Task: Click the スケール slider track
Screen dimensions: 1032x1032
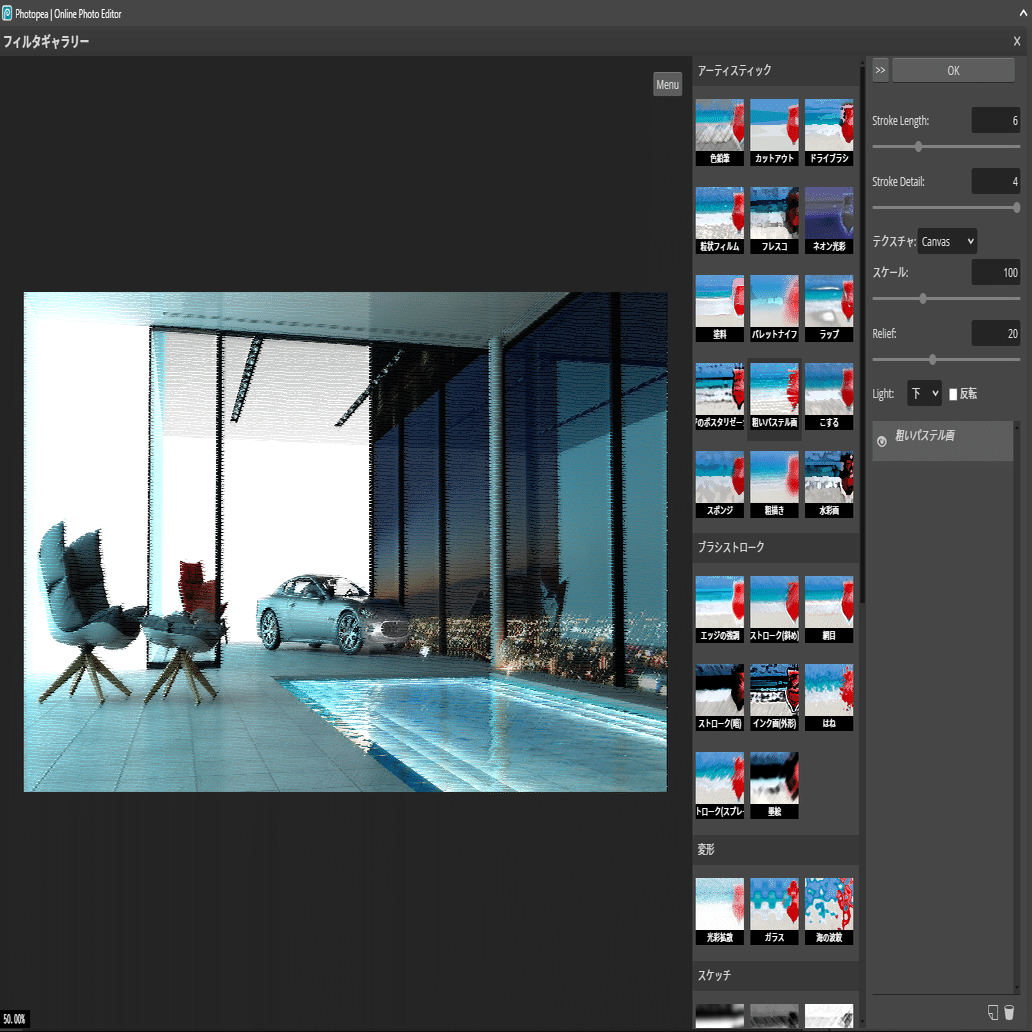Action: pos(946,299)
